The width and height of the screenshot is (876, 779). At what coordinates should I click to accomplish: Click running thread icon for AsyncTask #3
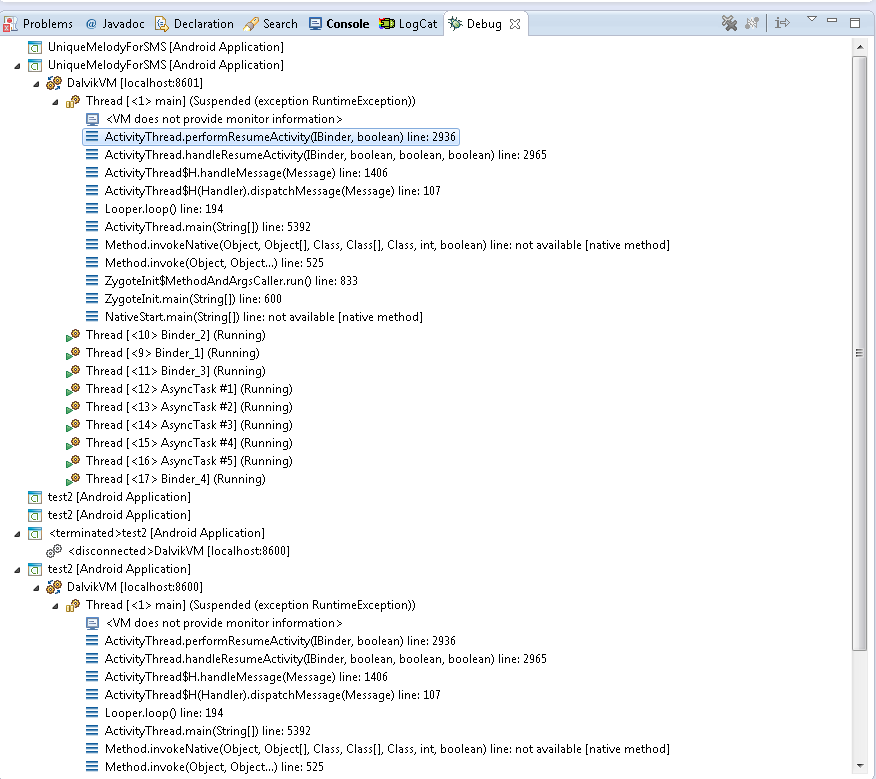point(73,425)
